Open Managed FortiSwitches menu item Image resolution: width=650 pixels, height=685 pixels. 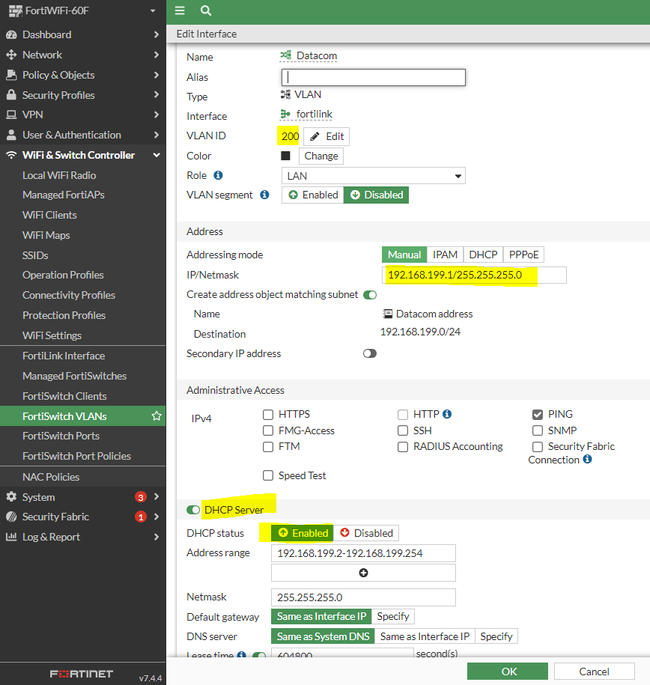tap(74, 376)
